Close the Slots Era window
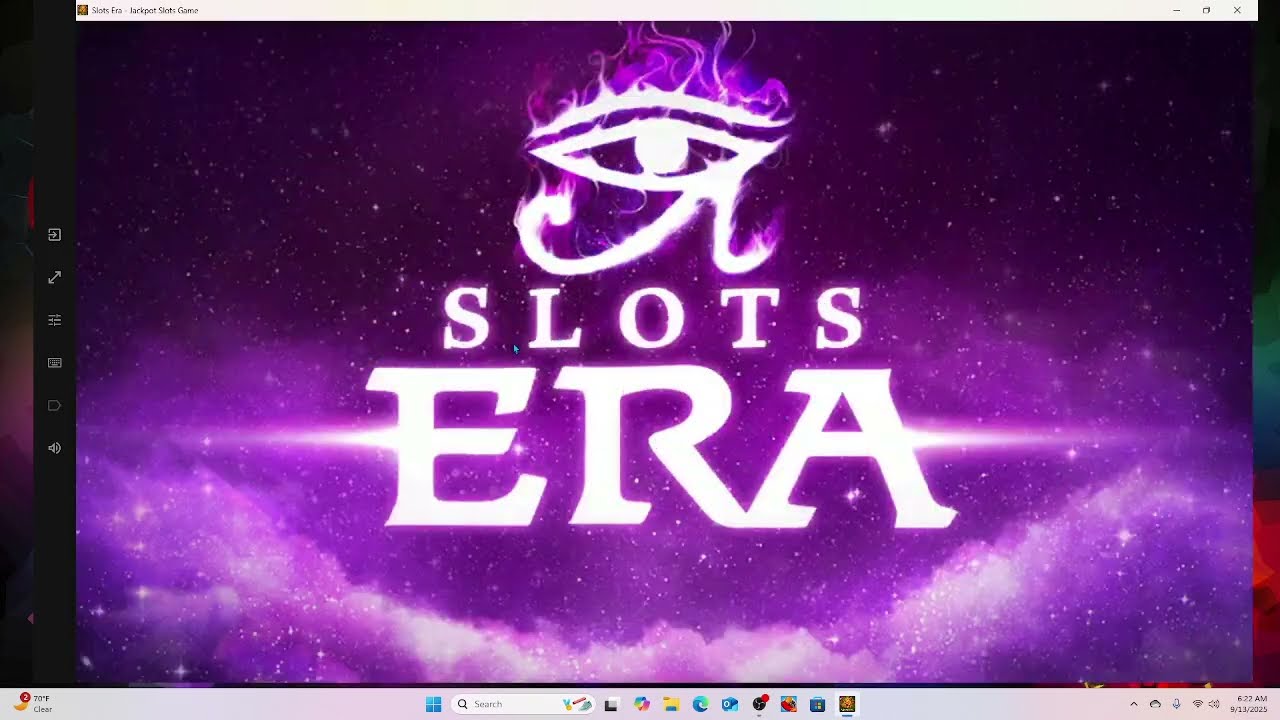Image resolution: width=1280 pixels, height=720 pixels. click(1237, 10)
